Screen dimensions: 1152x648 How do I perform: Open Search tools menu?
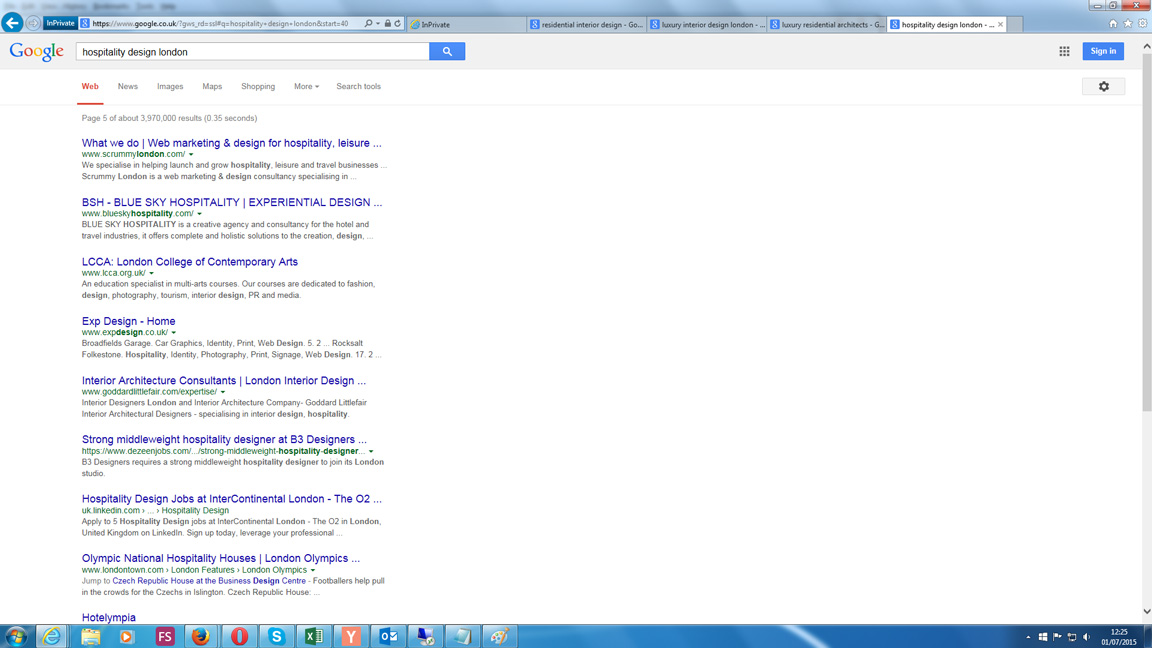coord(358,87)
